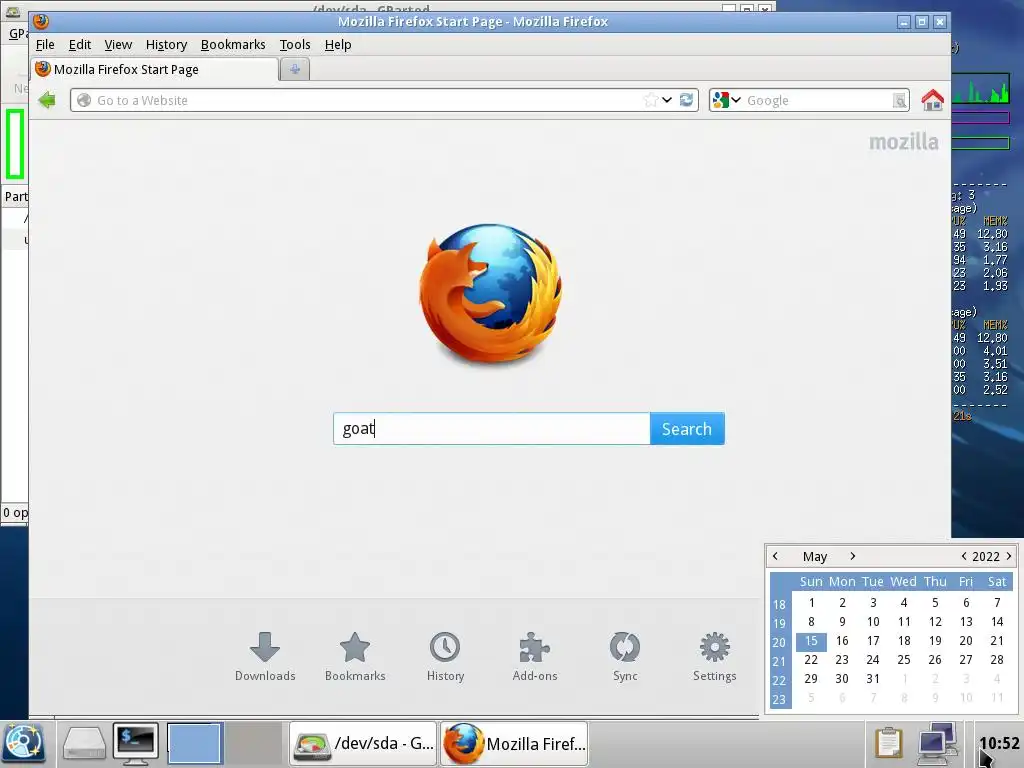Select May 15 in the calendar
Viewport: 1024px width, 768px height.
pos(811,641)
